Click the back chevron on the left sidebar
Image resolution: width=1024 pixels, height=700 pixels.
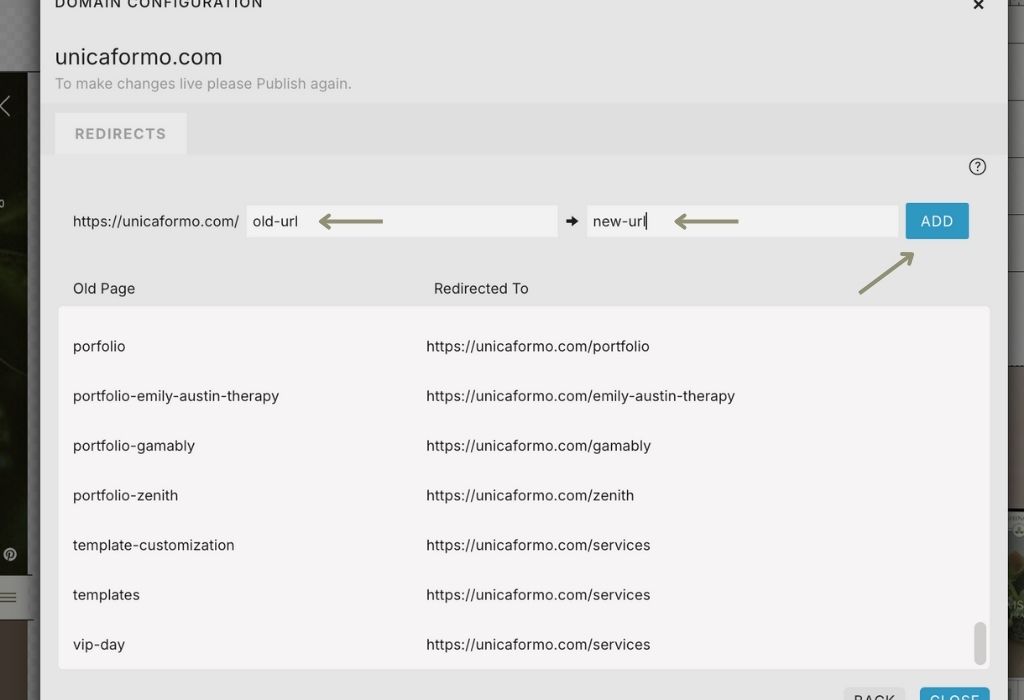(8, 105)
